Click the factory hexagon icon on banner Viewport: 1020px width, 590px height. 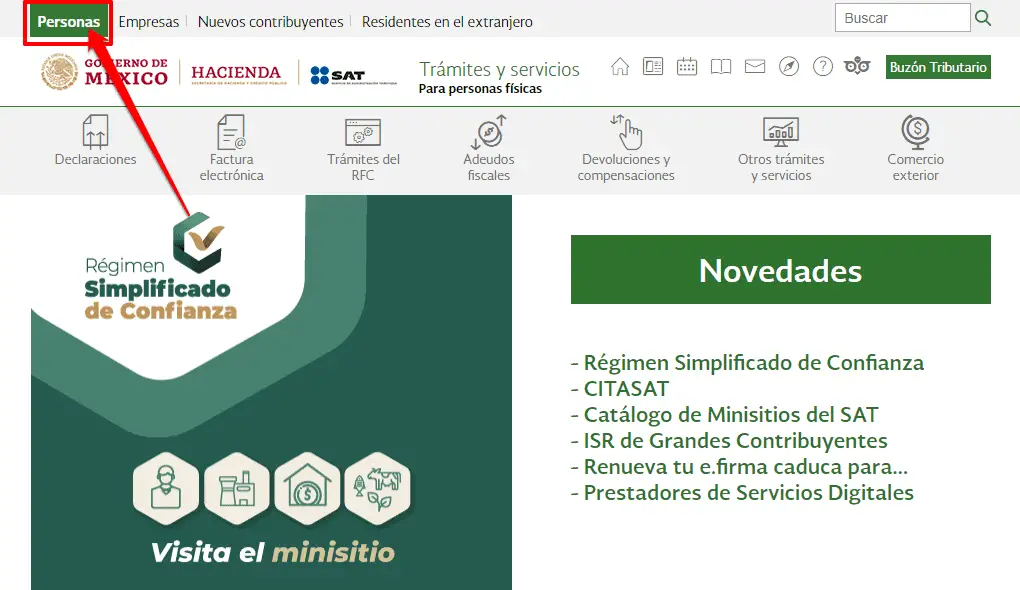tap(236, 489)
